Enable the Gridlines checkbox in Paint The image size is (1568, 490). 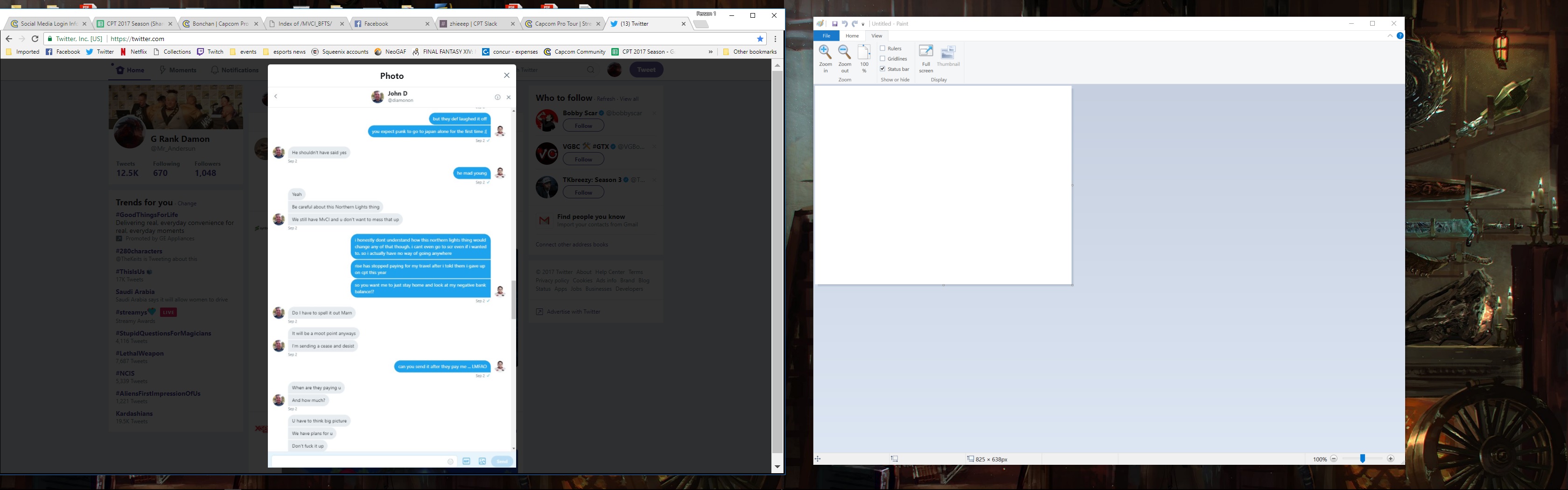(882, 58)
